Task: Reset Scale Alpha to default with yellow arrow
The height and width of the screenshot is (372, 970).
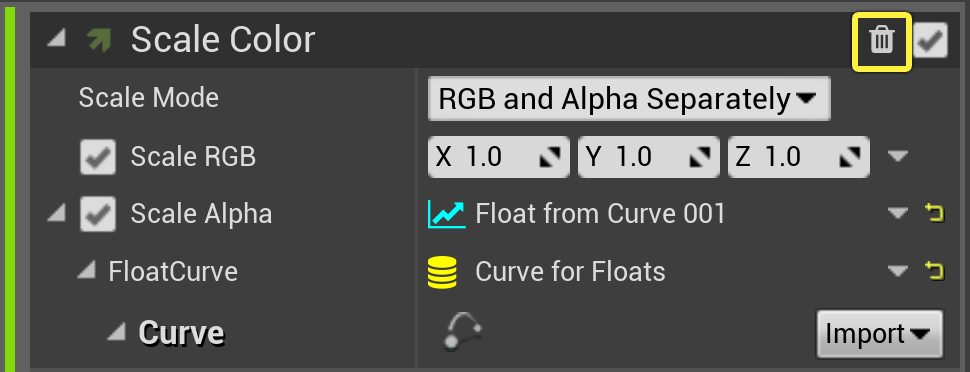Action: pyautogui.click(x=935, y=214)
